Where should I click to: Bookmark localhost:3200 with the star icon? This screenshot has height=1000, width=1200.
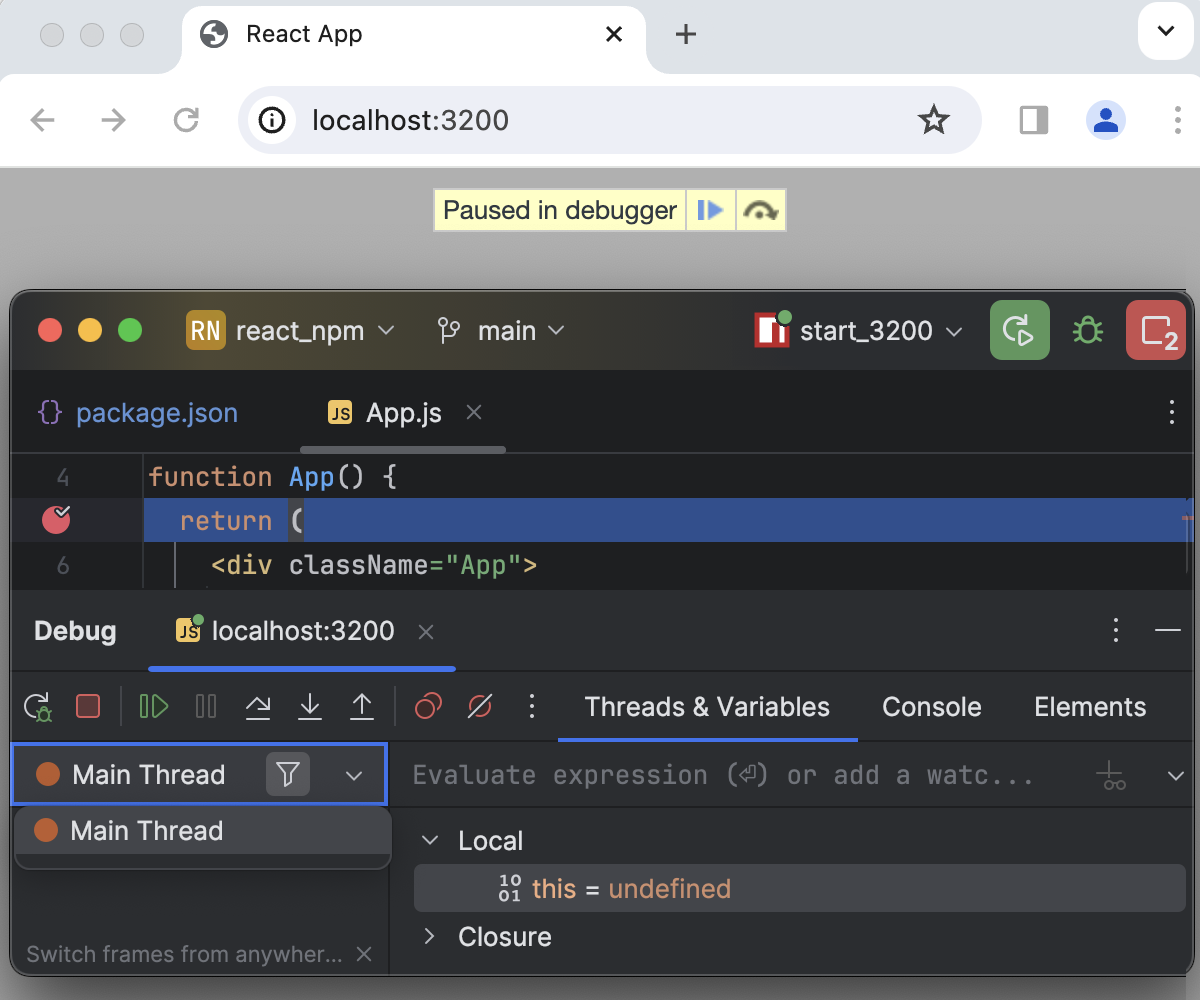(934, 120)
